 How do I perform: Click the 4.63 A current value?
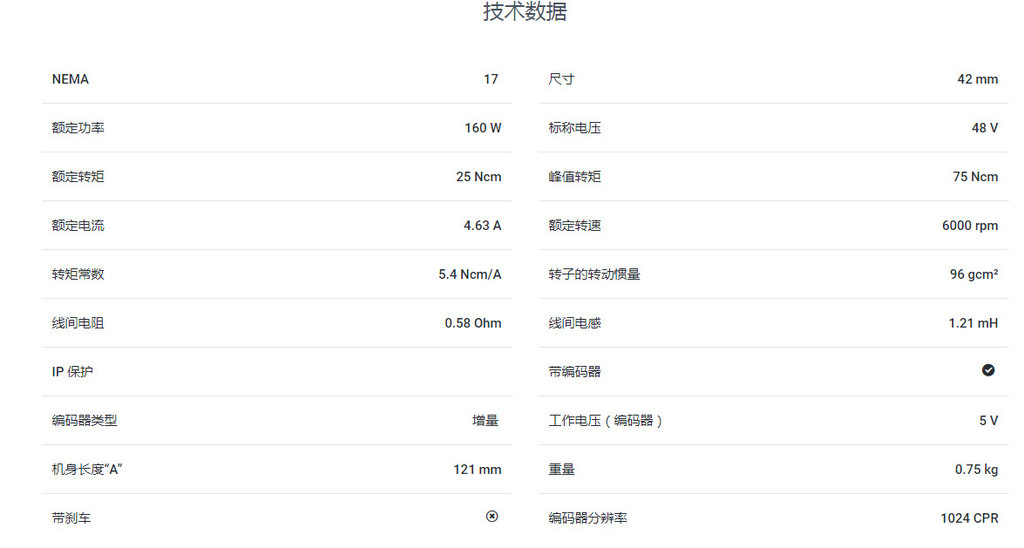coord(482,226)
